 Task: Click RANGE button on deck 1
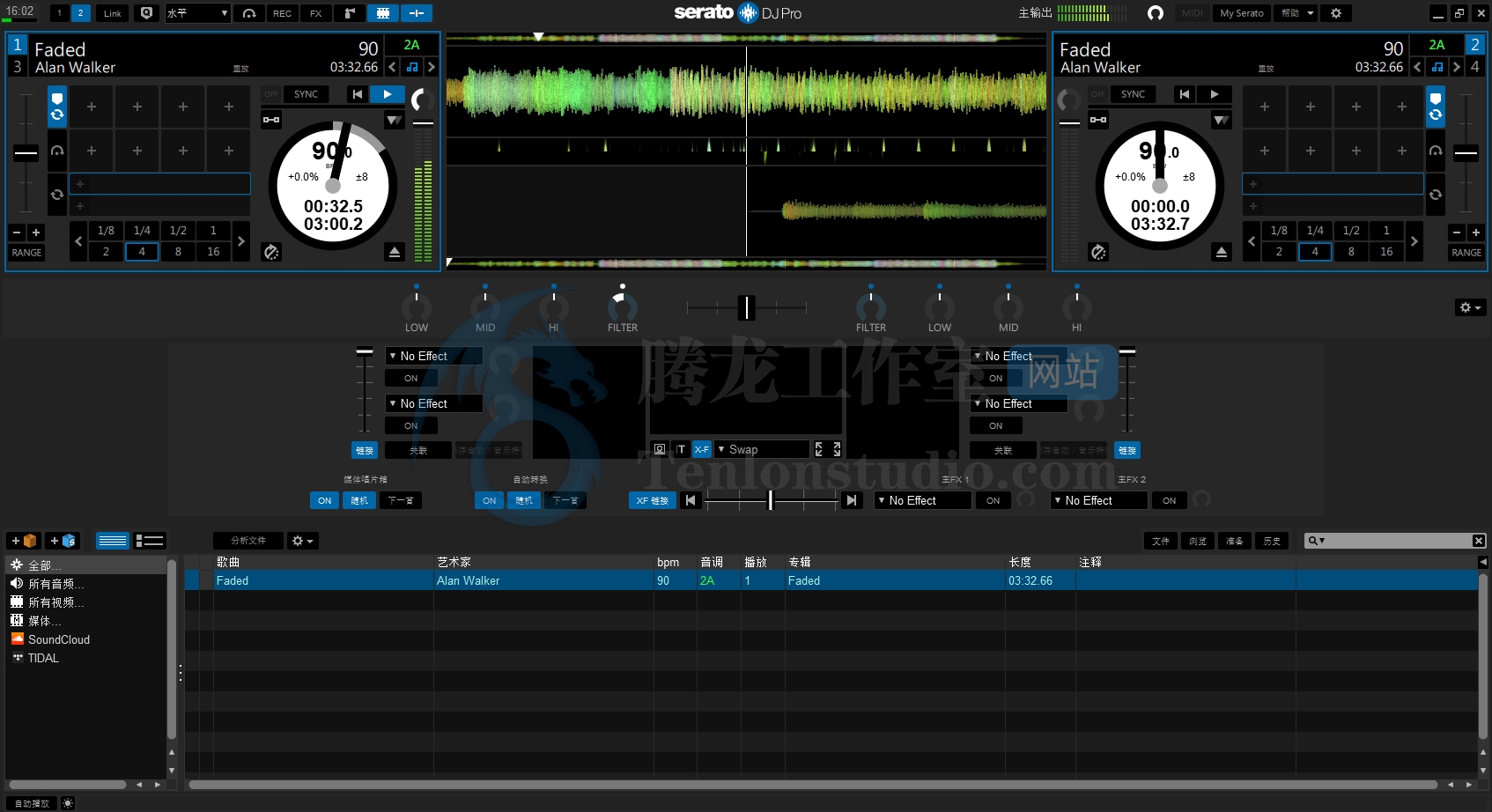tap(26, 252)
